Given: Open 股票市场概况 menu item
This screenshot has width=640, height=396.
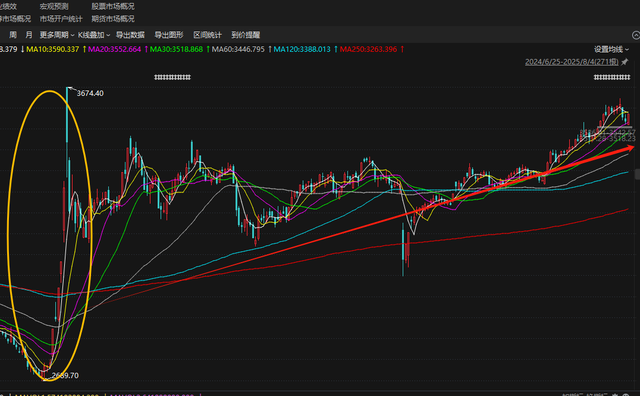Looking at the screenshot, I should point(113,7).
